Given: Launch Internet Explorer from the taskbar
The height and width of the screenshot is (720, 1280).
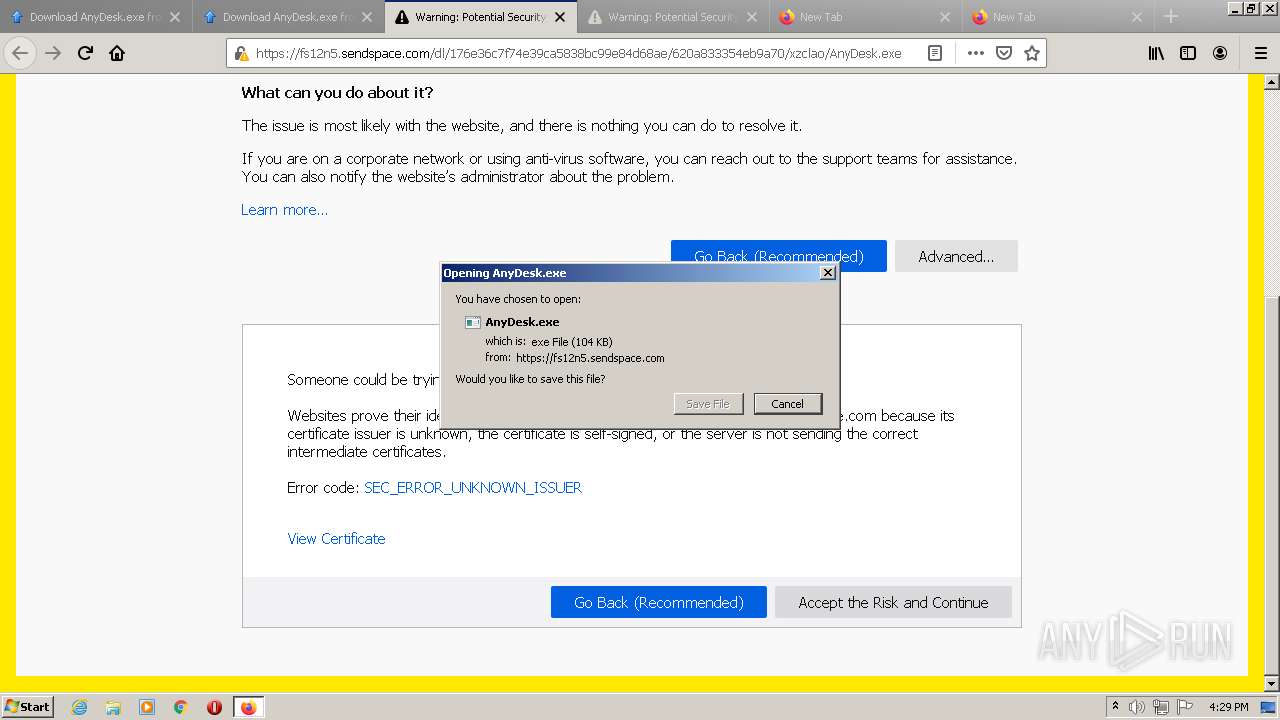Looking at the screenshot, I should pos(80,707).
